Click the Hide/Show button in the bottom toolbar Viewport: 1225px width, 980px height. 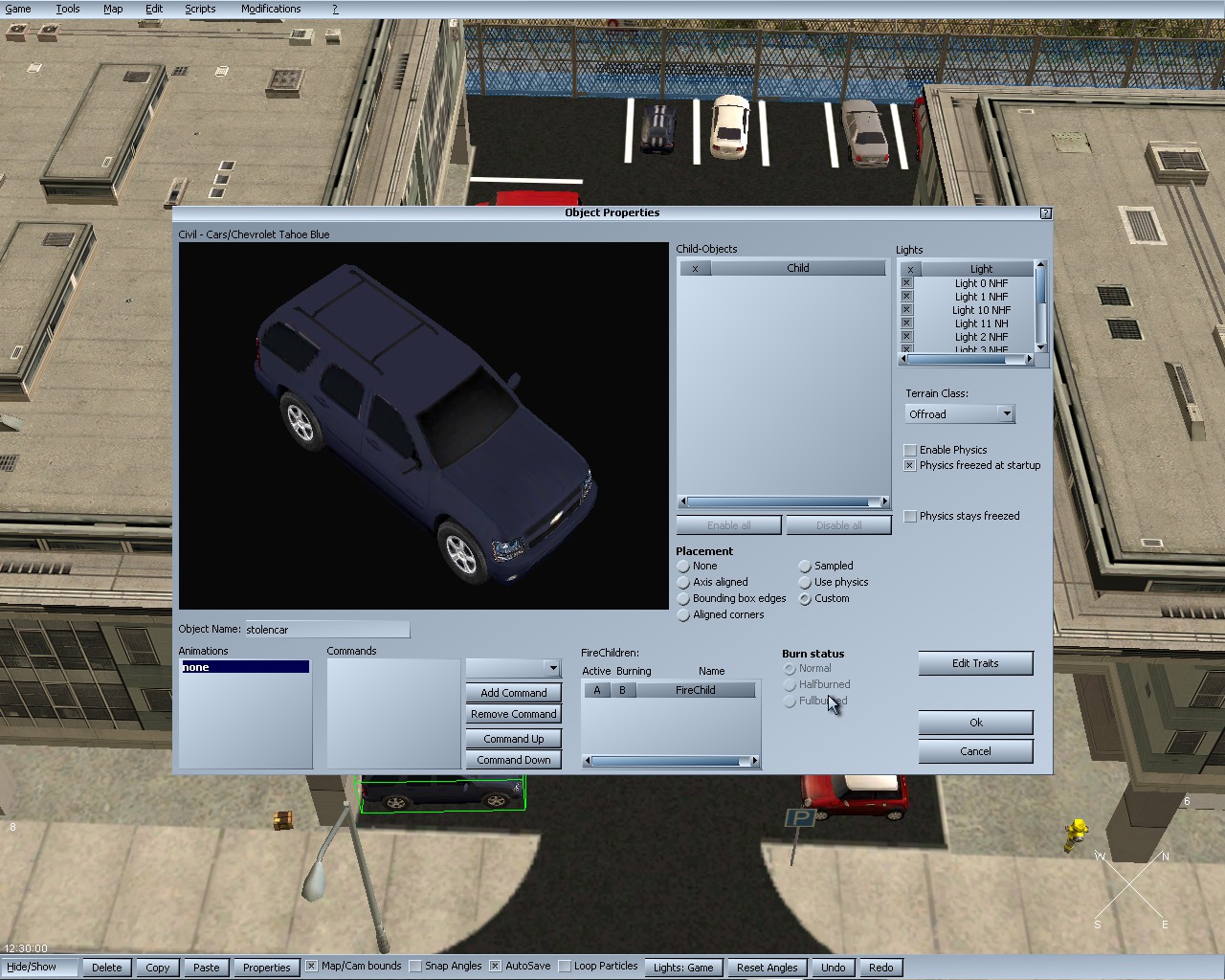(38, 967)
